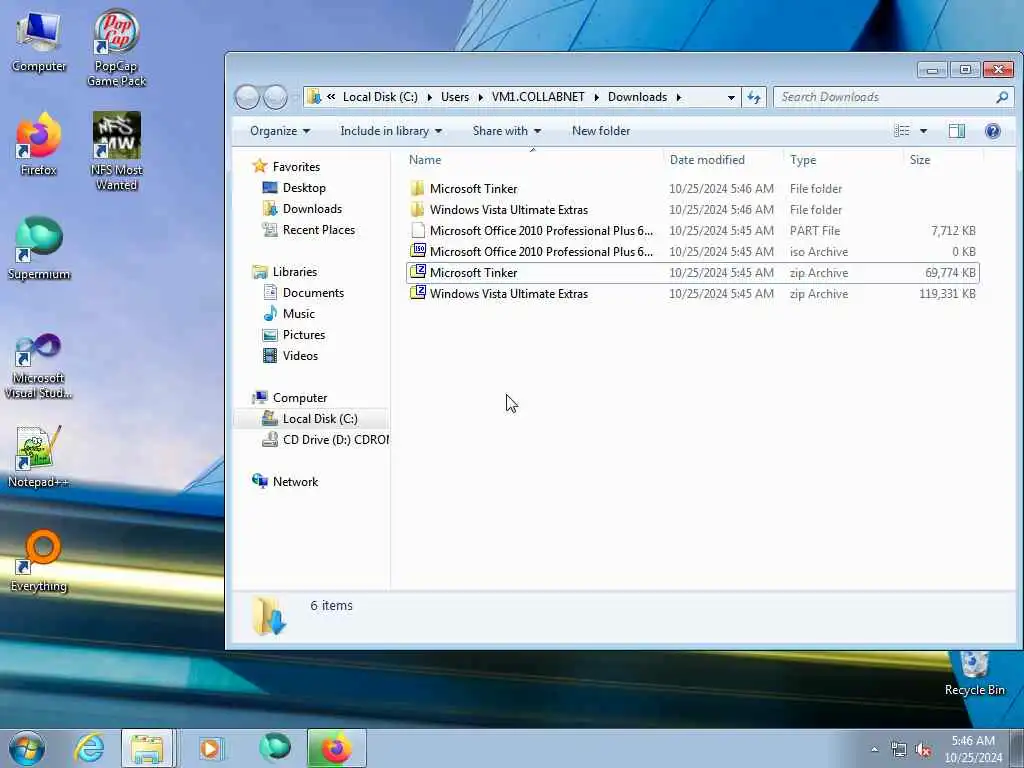
Task: Show hidden tray icons arrow
Action: tap(874, 750)
